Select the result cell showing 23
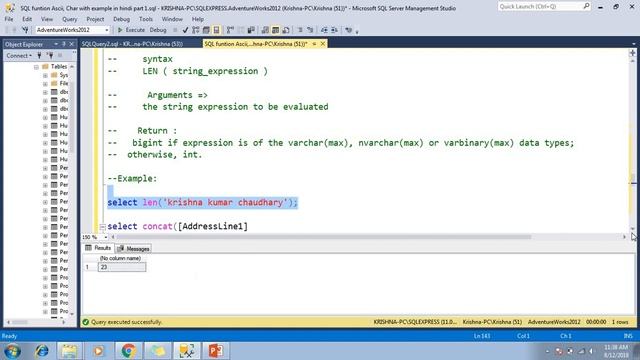Image resolution: width=640 pixels, height=360 pixels. pyautogui.click(x=122, y=267)
